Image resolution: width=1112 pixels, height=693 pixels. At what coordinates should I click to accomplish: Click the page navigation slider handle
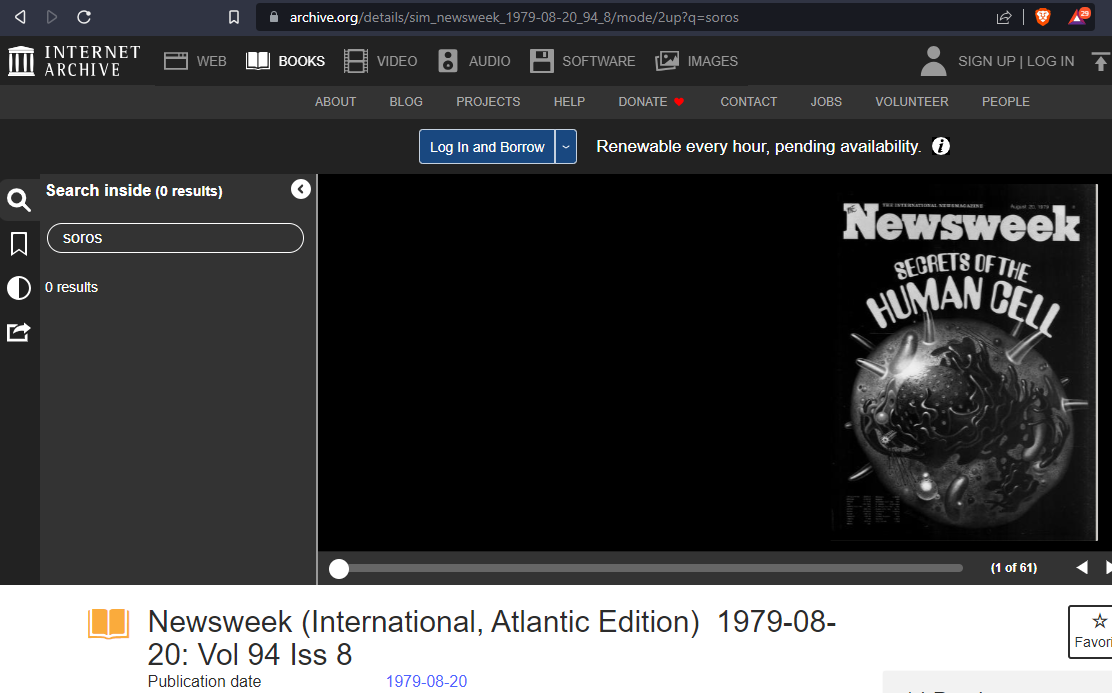pos(339,568)
